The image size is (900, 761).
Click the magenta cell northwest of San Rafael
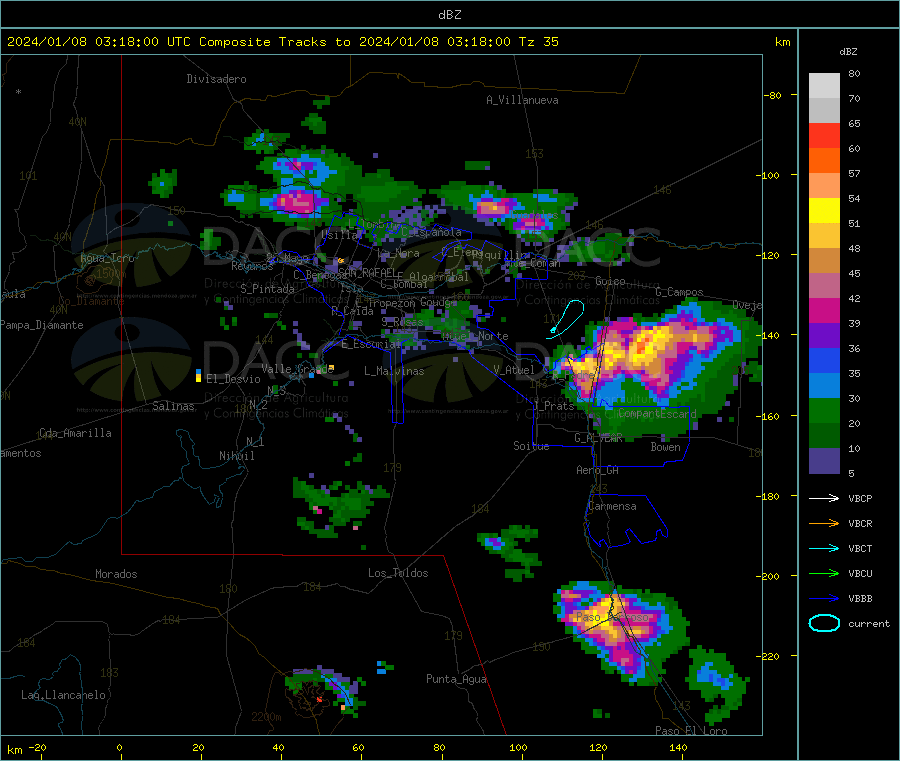tap(297, 201)
